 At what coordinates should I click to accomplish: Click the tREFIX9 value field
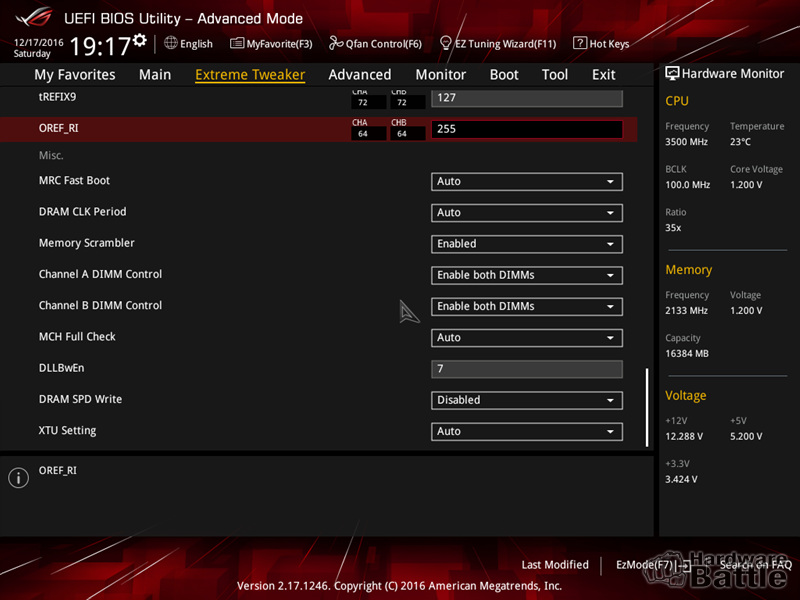527,98
